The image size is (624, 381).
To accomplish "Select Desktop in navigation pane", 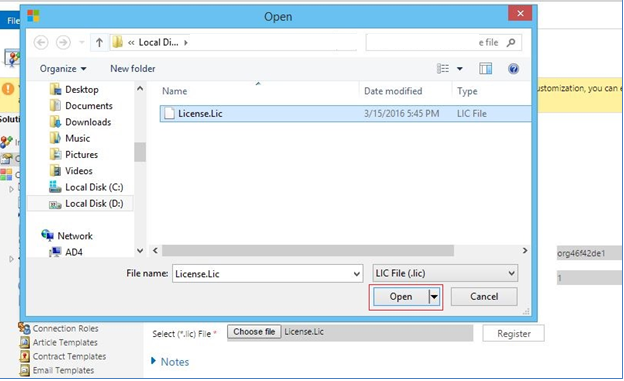I will [x=82, y=90].
